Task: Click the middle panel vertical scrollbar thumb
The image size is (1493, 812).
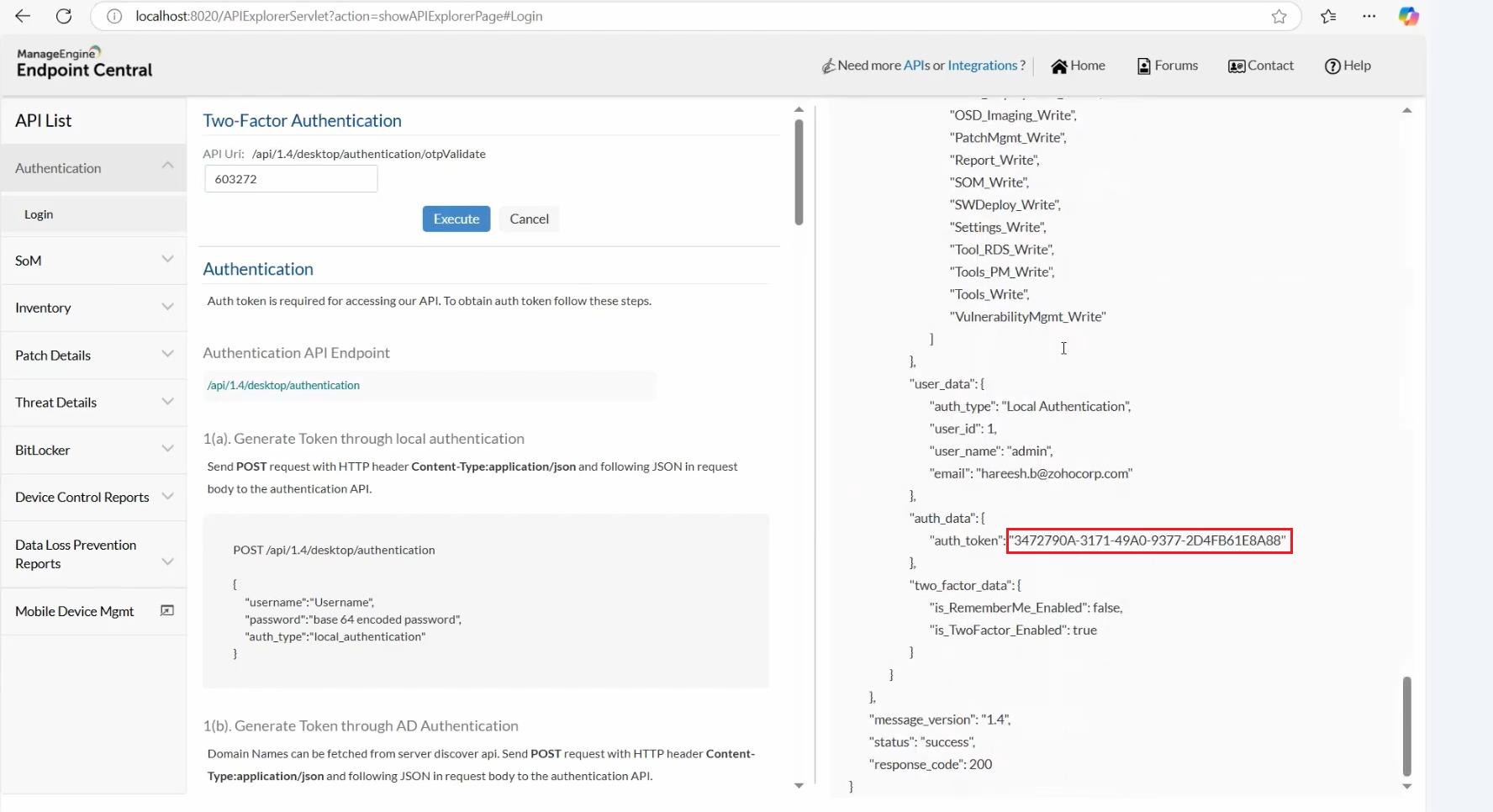Action: pyautogui.click(x=799, y=171)
